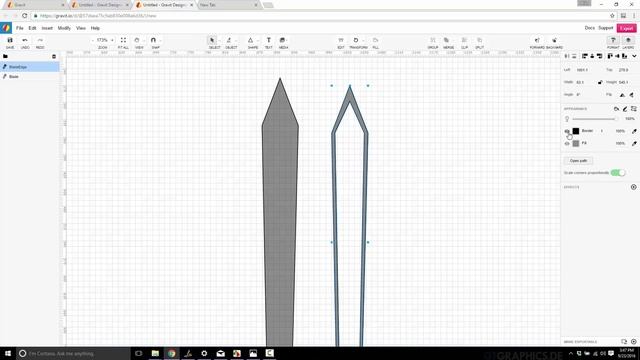Click the Edit toolbar icon
This screenshot has width=640, height=360.
tap(341, 40)
